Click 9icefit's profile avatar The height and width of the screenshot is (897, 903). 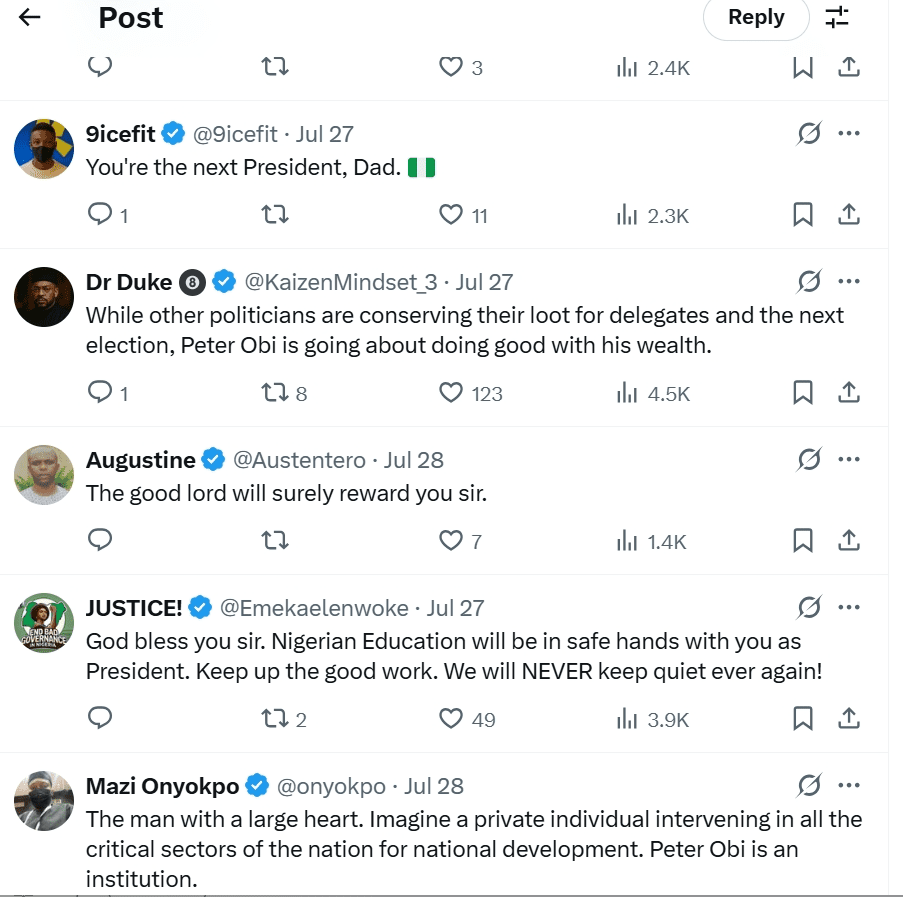[44, 149]
